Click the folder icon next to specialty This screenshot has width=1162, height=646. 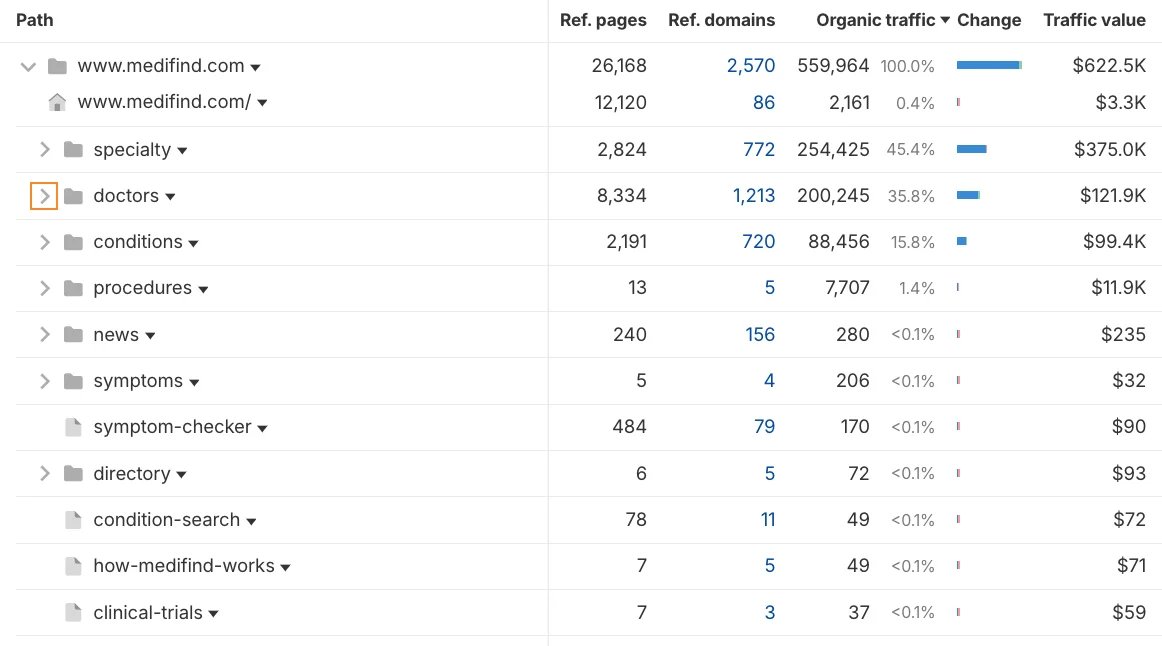(x=74, y=149)
